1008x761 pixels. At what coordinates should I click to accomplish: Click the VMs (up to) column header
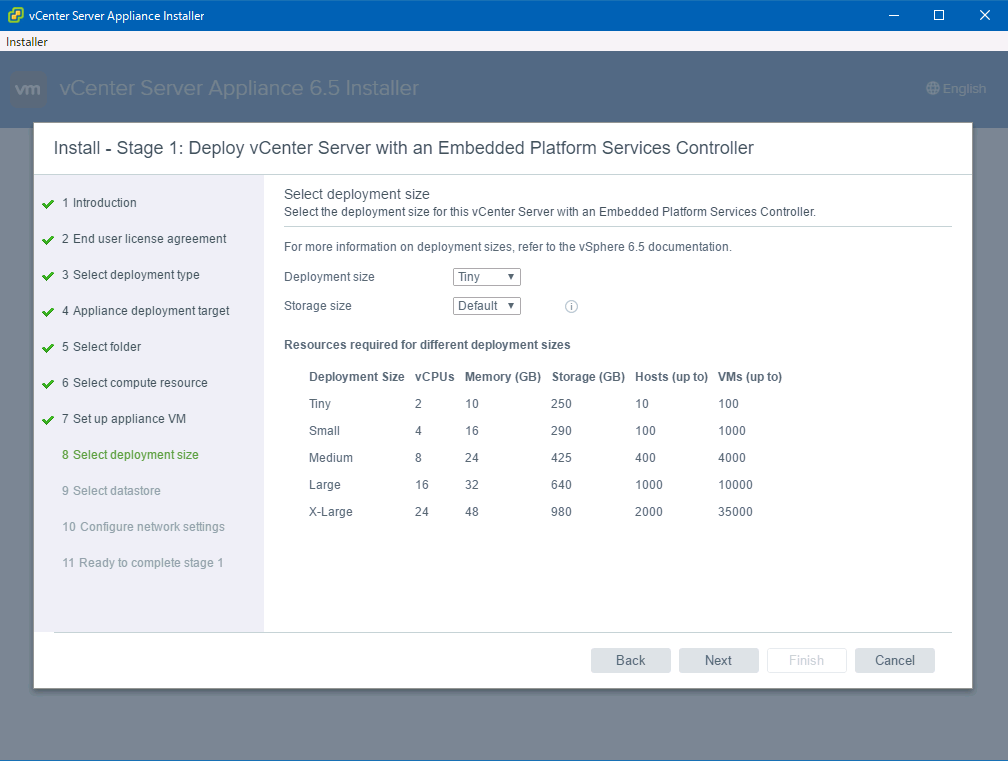point(750,377)
